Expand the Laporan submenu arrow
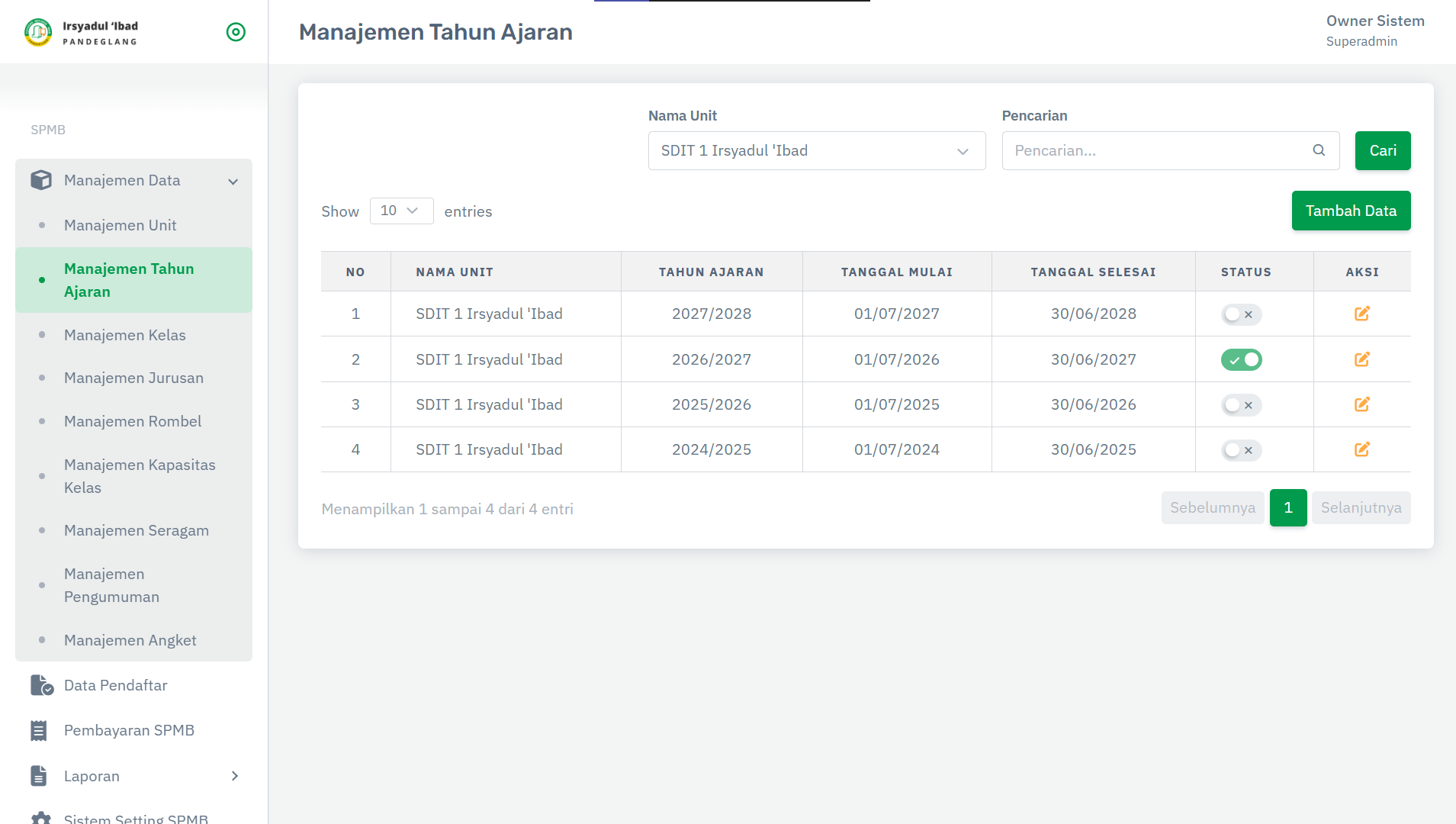 click(235, 776)
